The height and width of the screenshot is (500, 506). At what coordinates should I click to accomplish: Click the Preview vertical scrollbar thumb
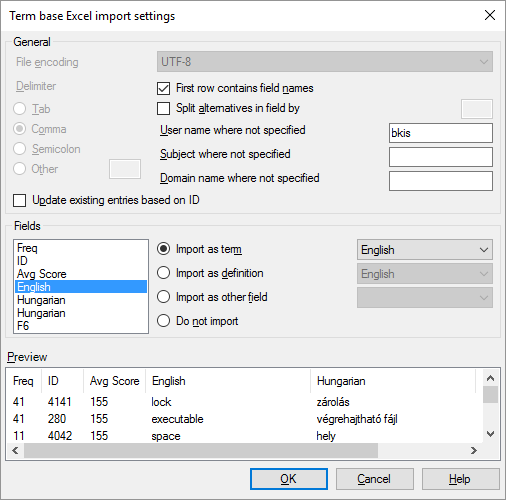(490, 395)
